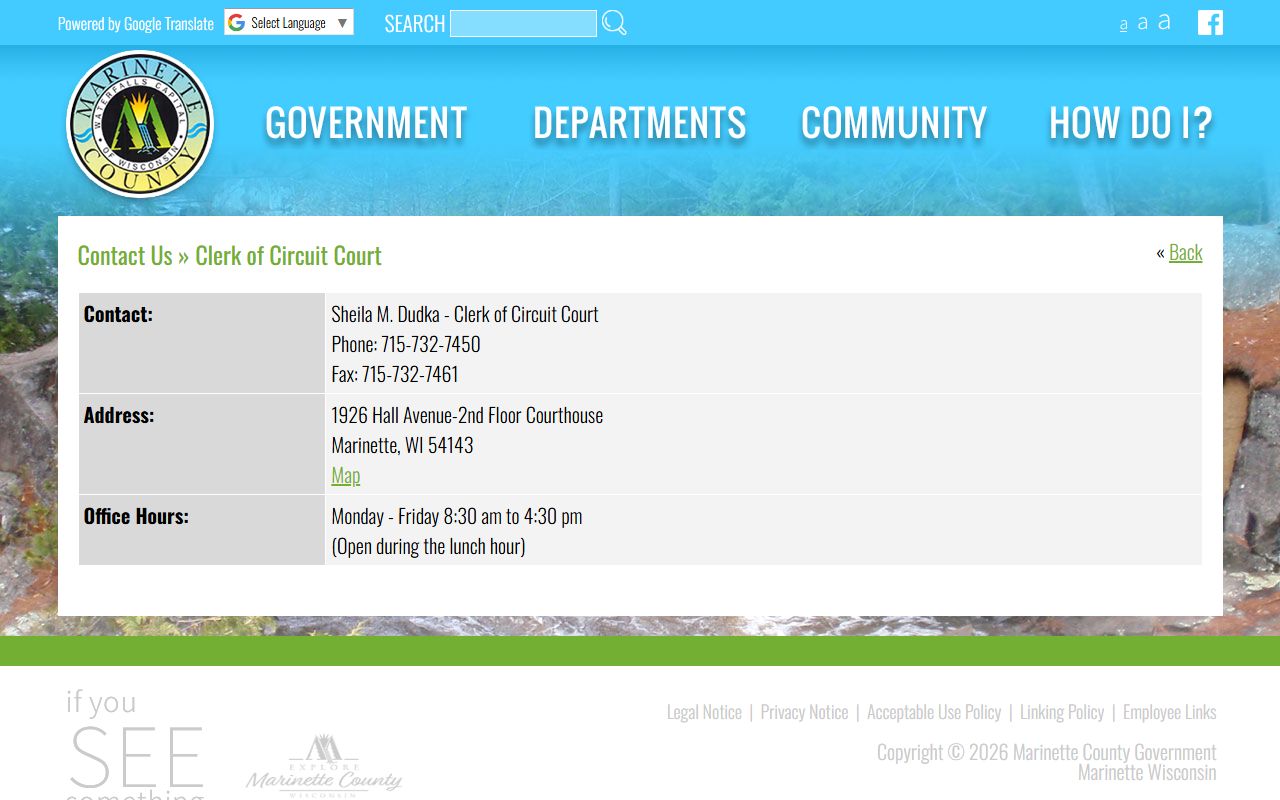
Task: Go back using the Back link
Action: (x=1185, y=252)
